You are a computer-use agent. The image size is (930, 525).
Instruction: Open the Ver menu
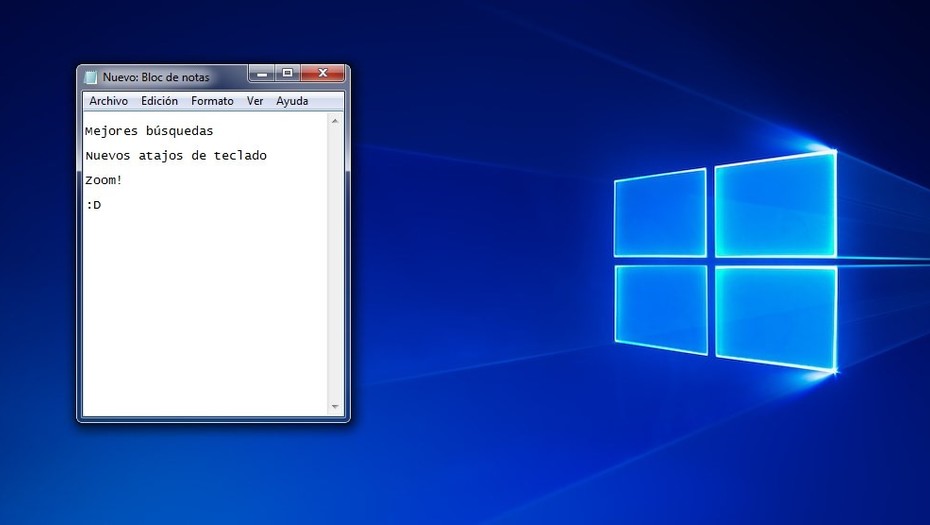click(255, 101)
